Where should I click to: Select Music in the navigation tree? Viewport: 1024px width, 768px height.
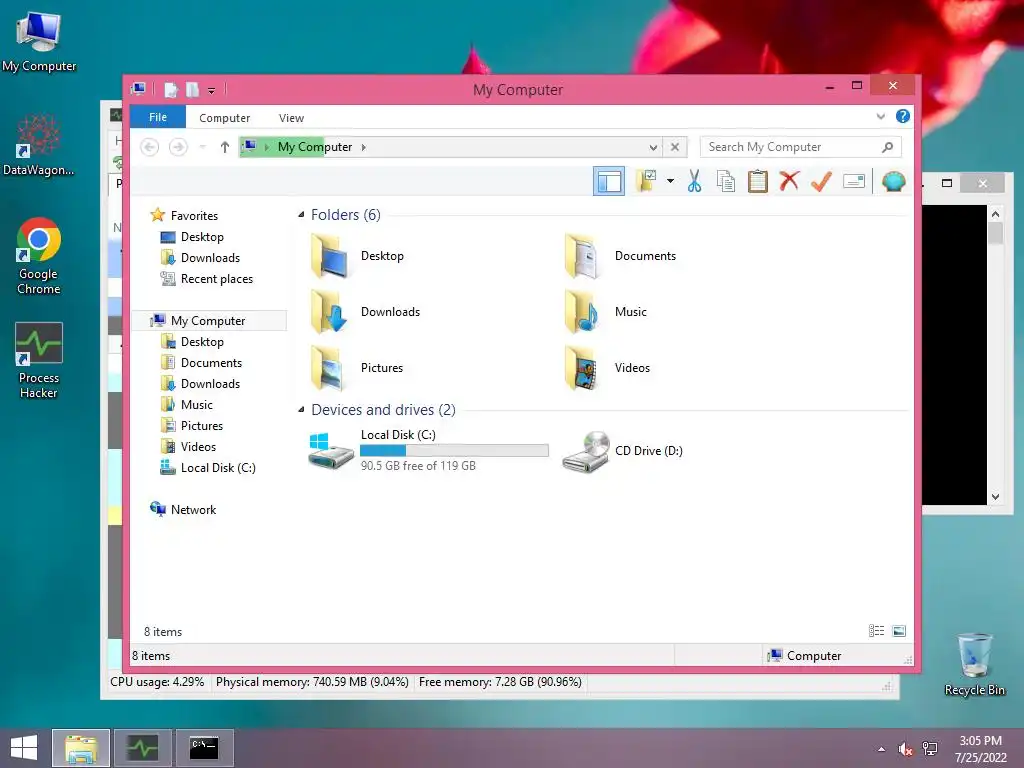click(197, 405)
